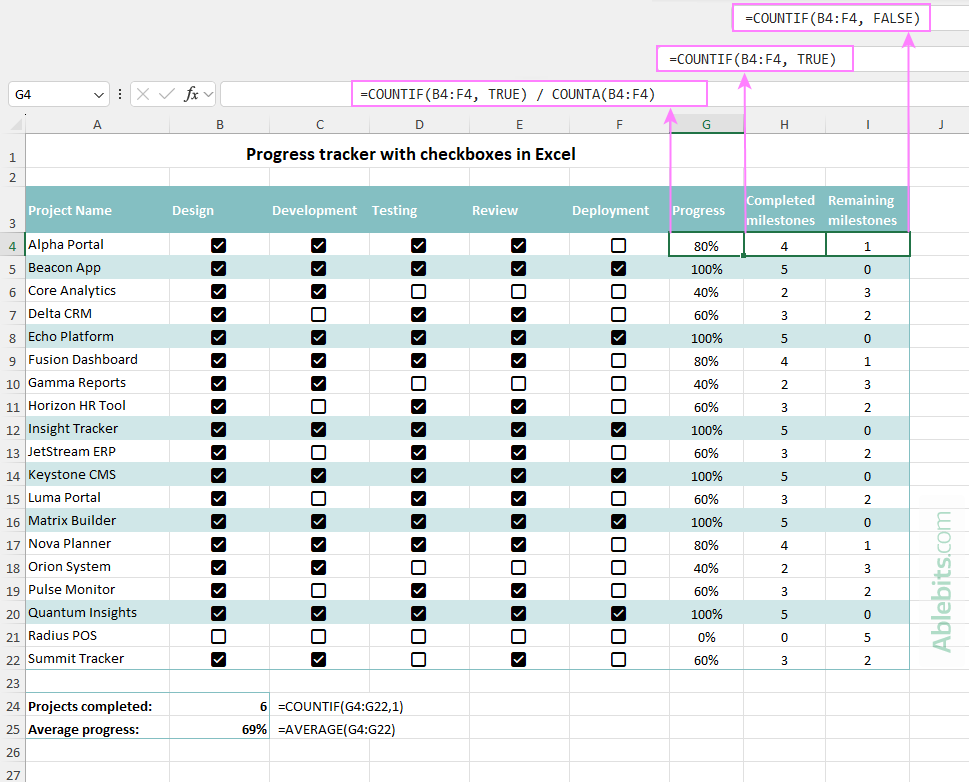The image size is (969, 782).
Task: Select row header 25
Action: pos(14,729)
